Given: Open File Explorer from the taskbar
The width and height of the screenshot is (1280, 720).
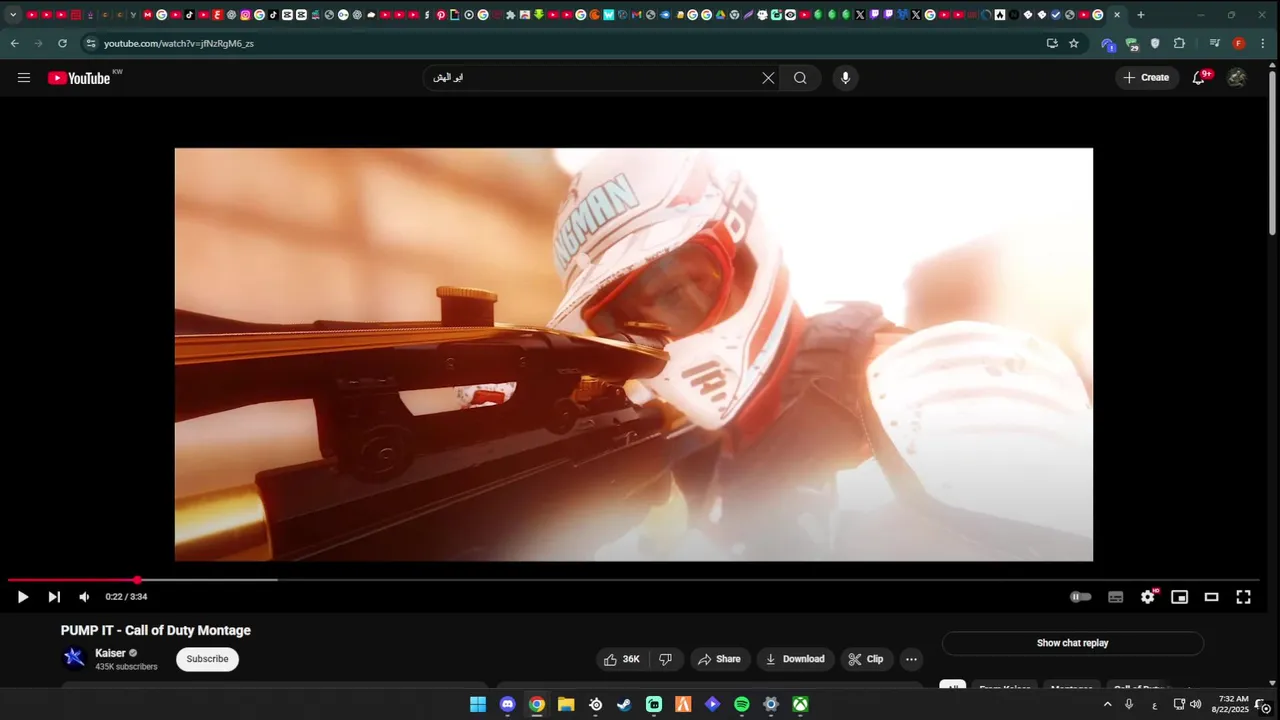Looking at the screenshot, I should click(x=566, y=704).
